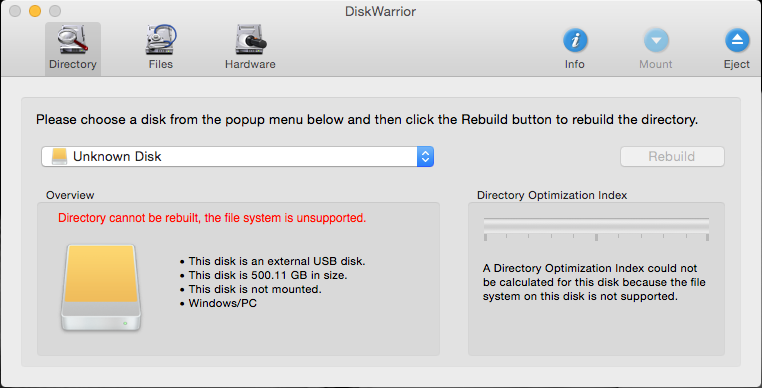Select the Hardware diagnostics icon
The width and height of the screenshot is (762, 388).
click(x=250, y=39)
